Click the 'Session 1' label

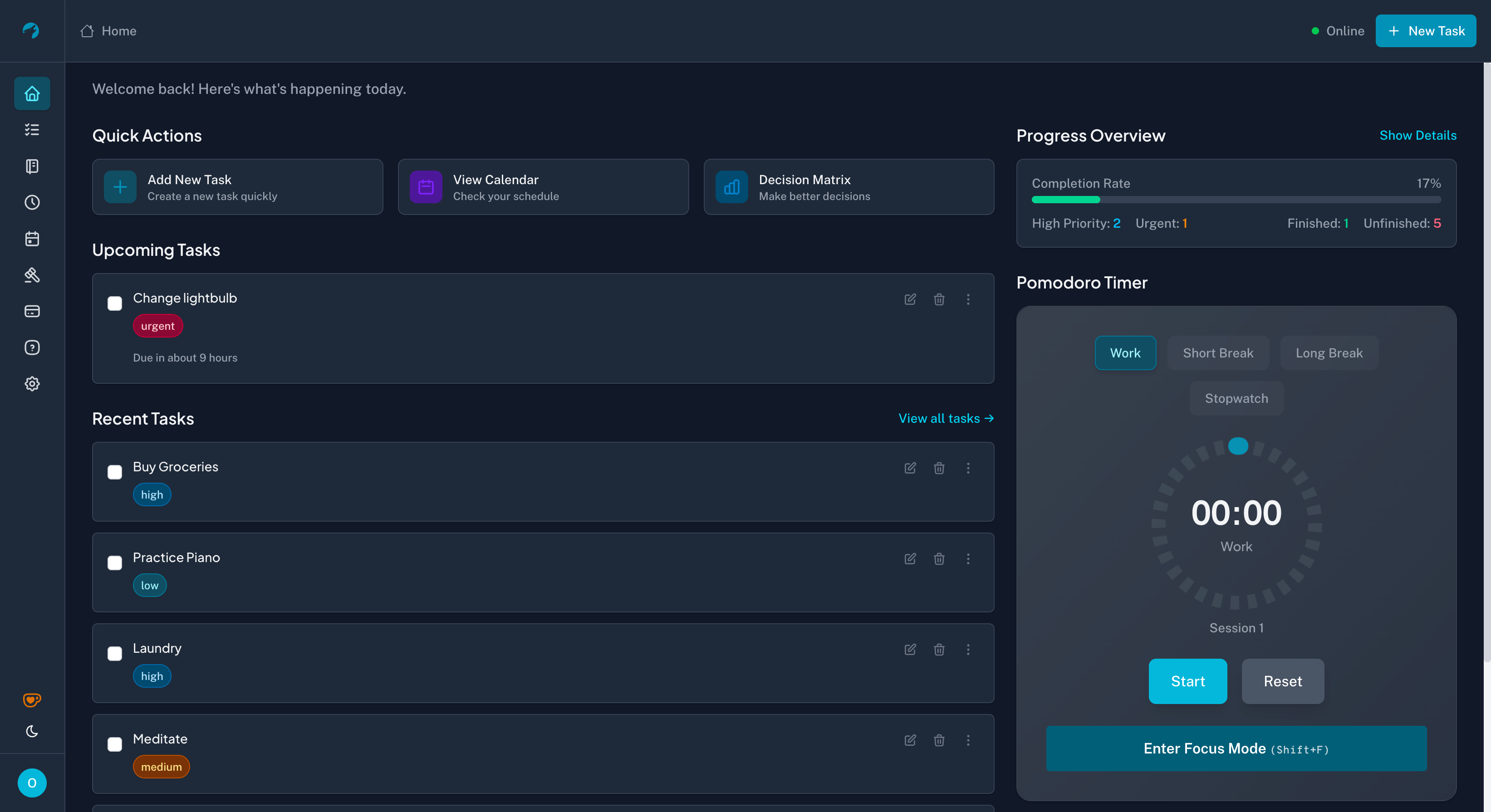[1236, 628]
